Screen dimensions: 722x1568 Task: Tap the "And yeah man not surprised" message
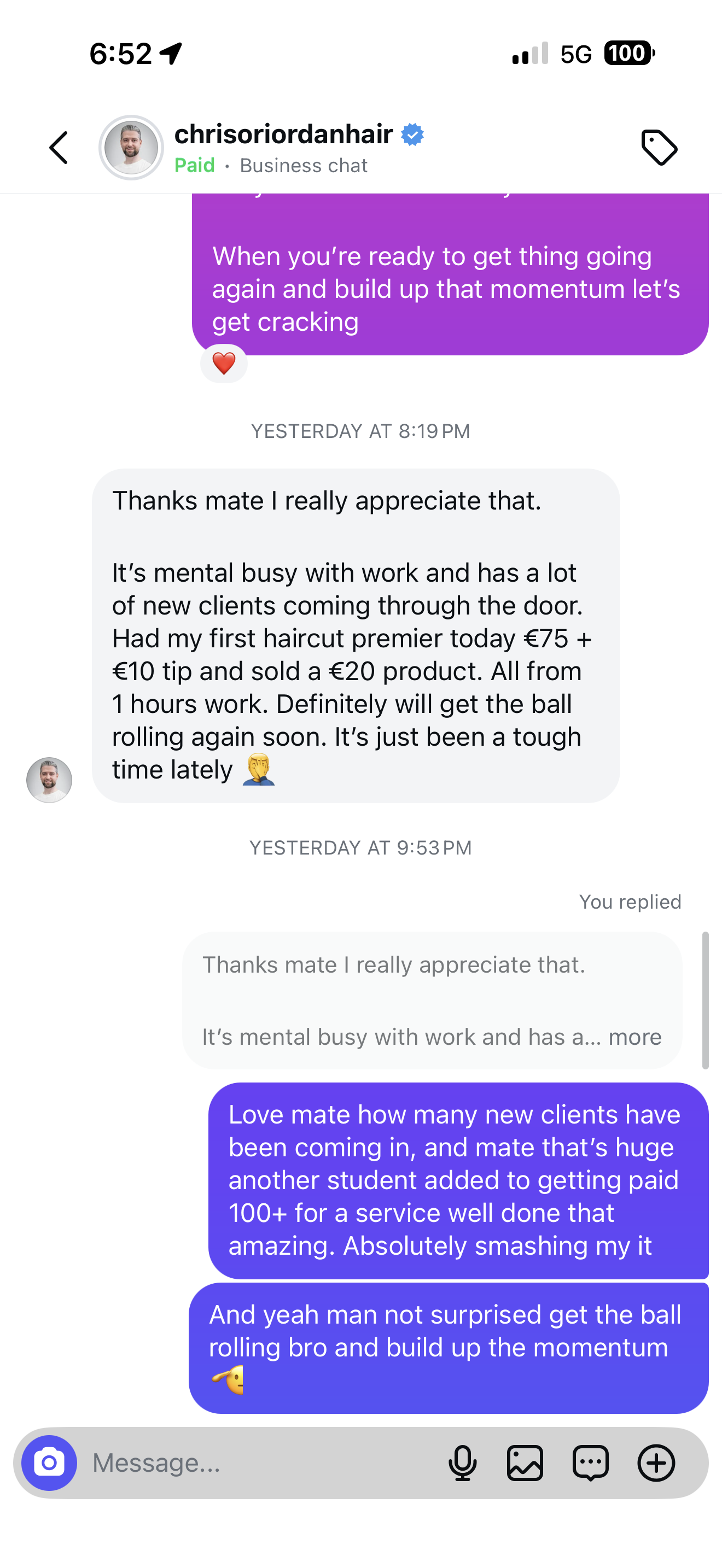pos(448,1347)
